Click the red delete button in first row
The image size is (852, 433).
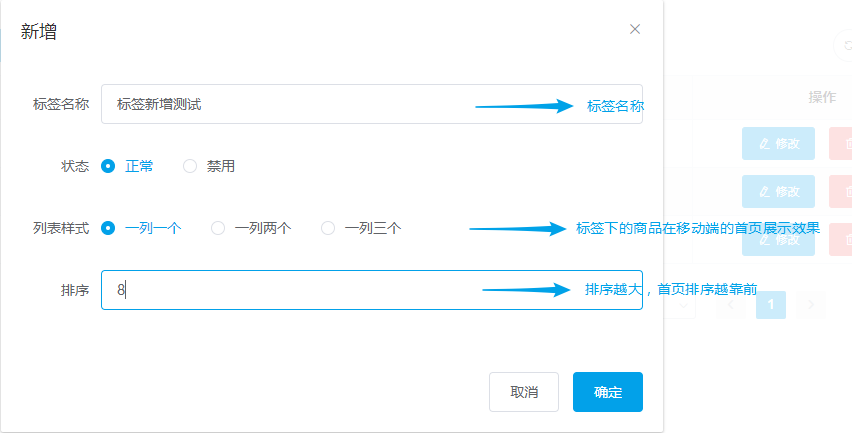pyautogui.click(x=842, y=144)
